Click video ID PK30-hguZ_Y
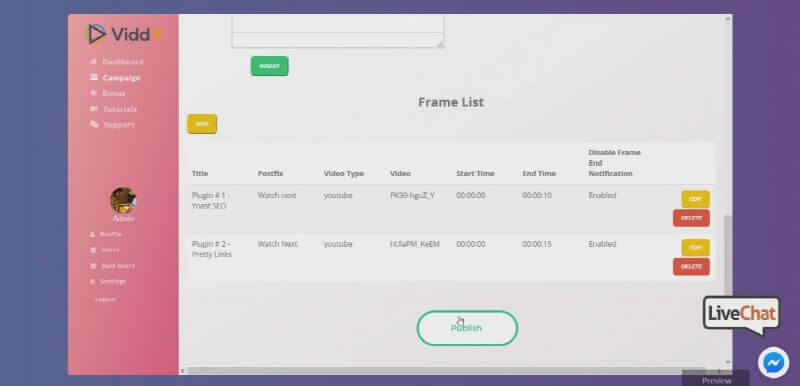The image size is (800, 386). point(412,195)
